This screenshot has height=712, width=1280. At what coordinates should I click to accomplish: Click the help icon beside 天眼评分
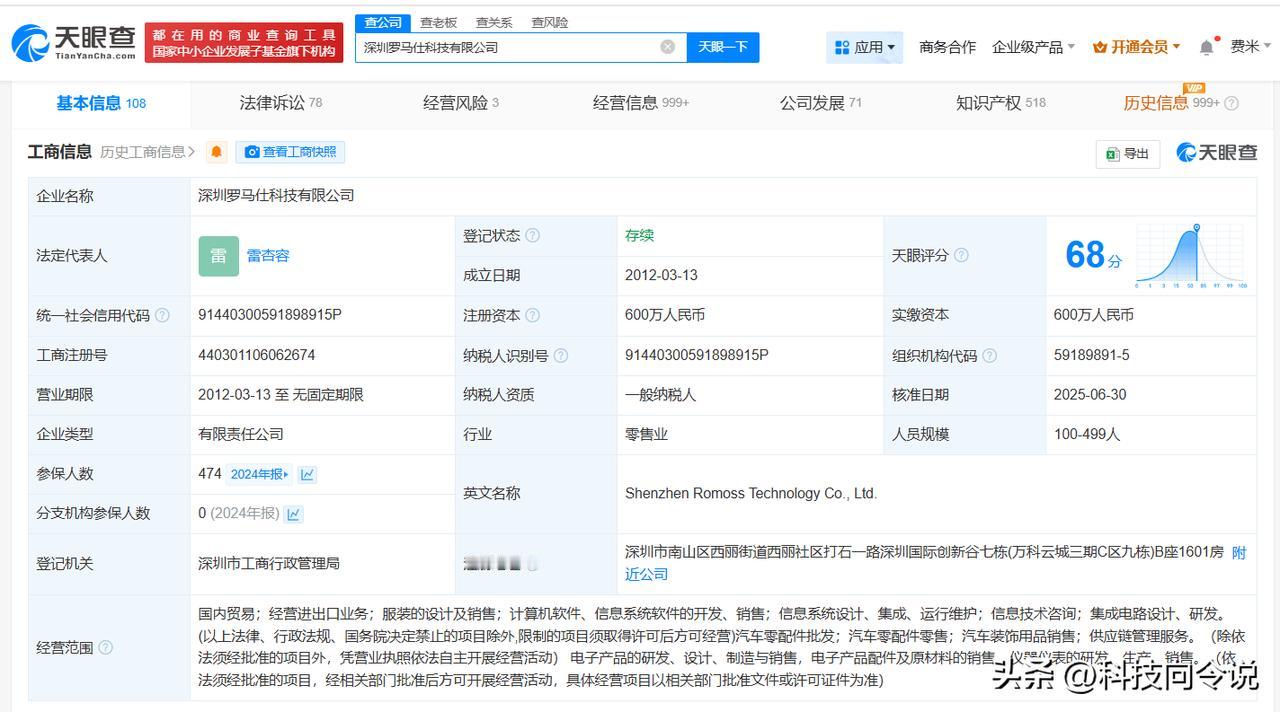pos(961,255)
